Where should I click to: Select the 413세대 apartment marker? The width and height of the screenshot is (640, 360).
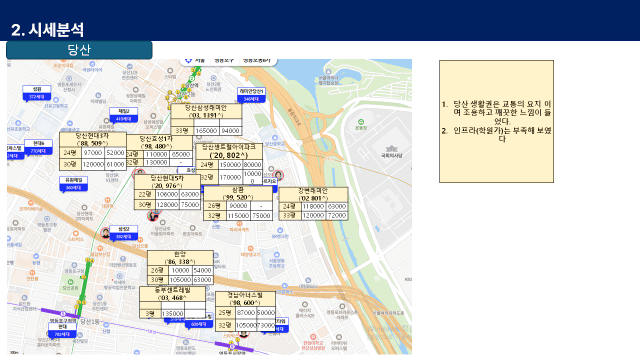pos(123,116)
